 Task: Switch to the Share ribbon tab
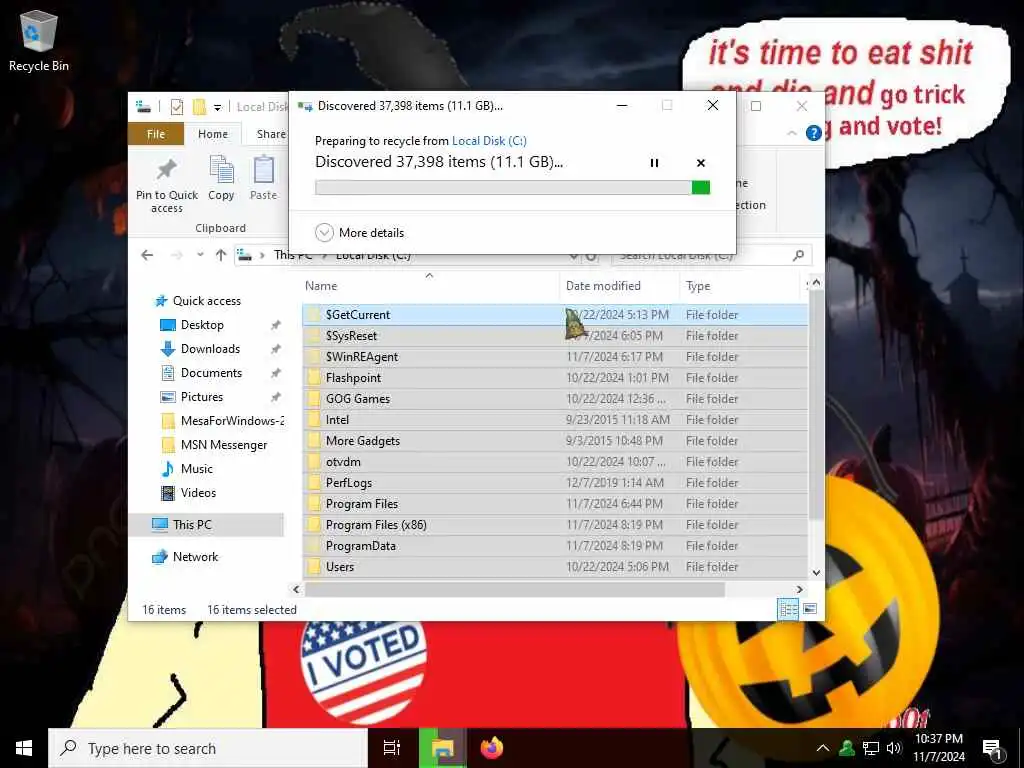[x=271, y=134]
